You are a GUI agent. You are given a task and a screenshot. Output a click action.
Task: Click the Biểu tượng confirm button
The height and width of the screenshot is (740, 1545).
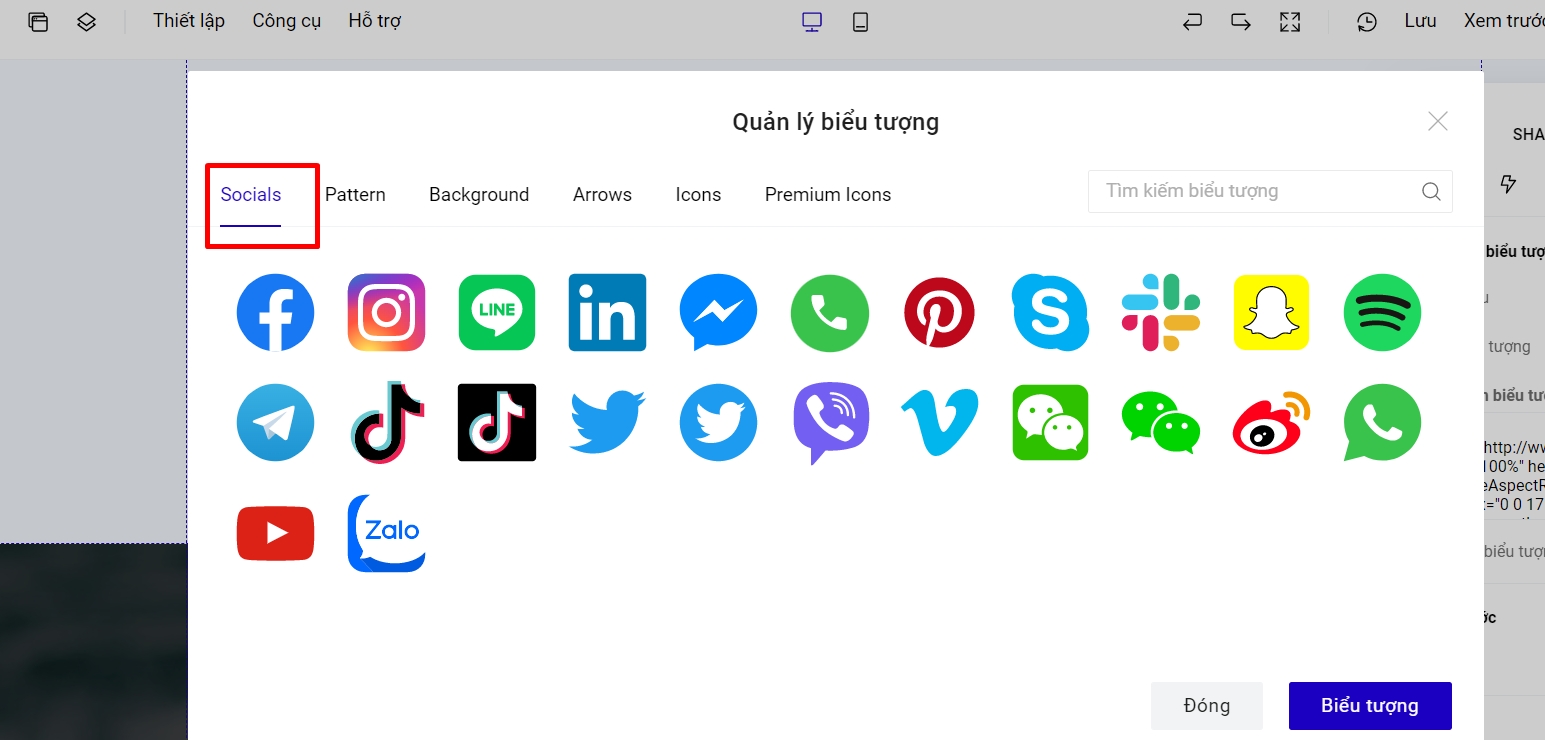coord(1369,705)
